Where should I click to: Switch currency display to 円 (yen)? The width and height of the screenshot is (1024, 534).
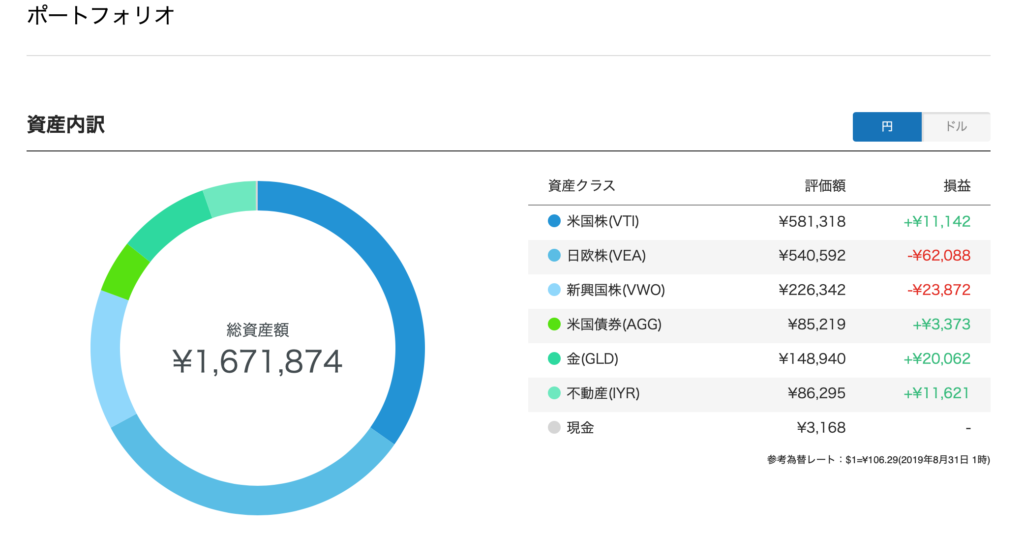pos(887,127)
